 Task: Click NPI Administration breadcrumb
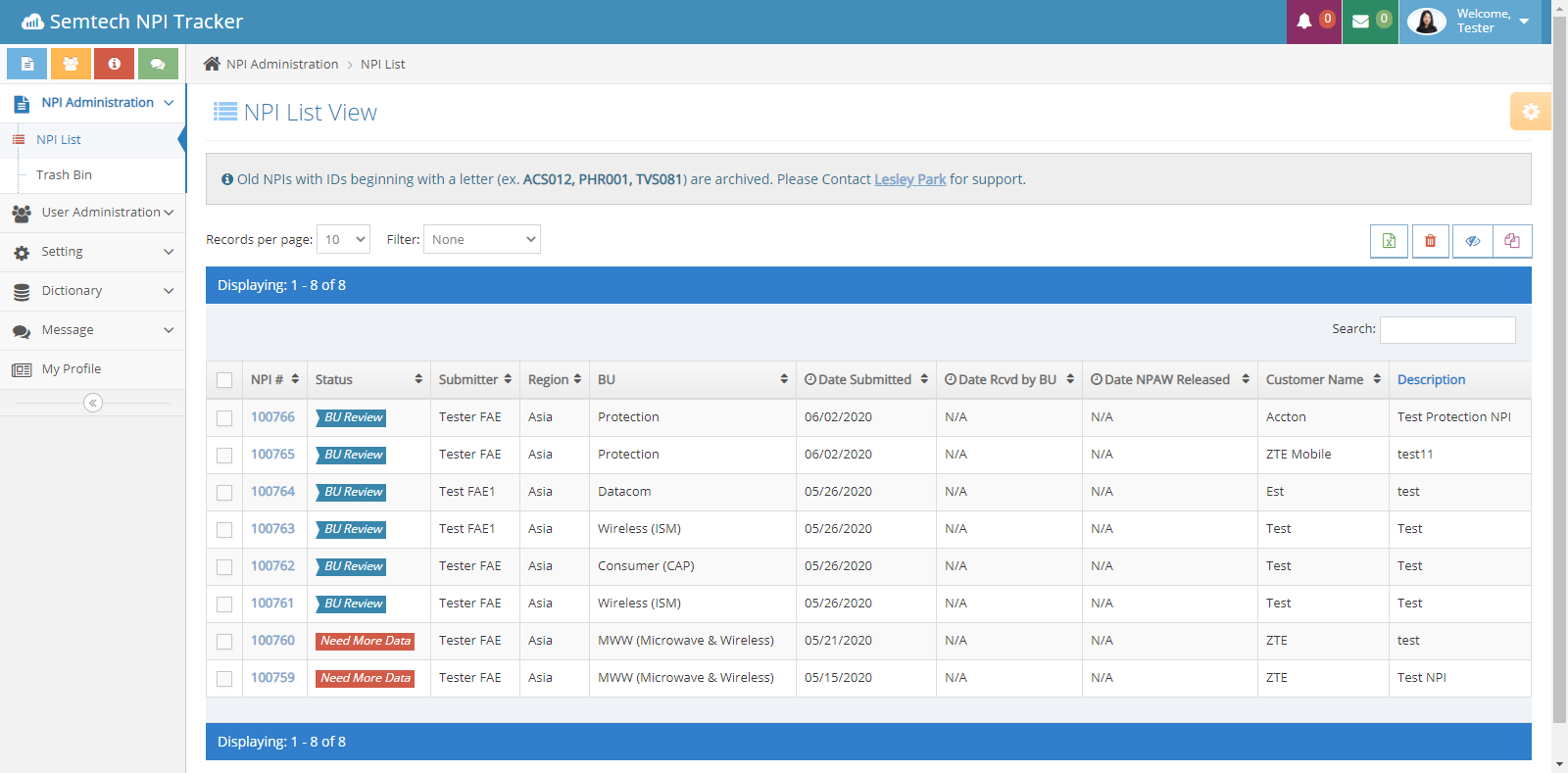282,64
